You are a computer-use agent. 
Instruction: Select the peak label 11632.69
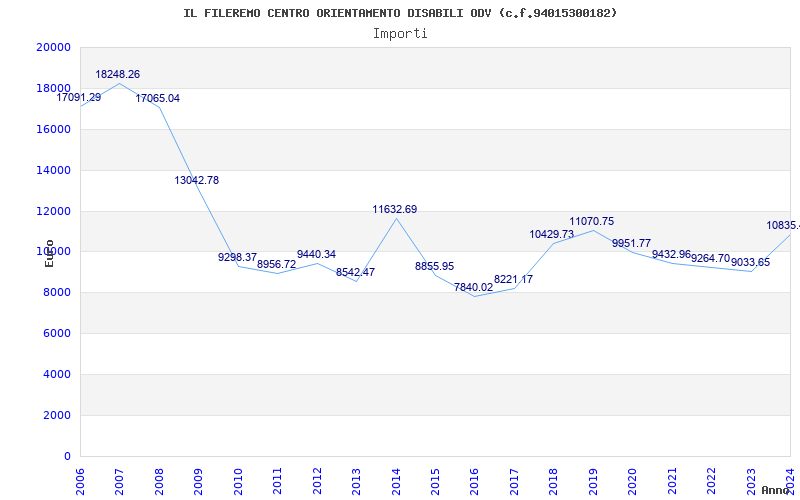click(394, 209)
